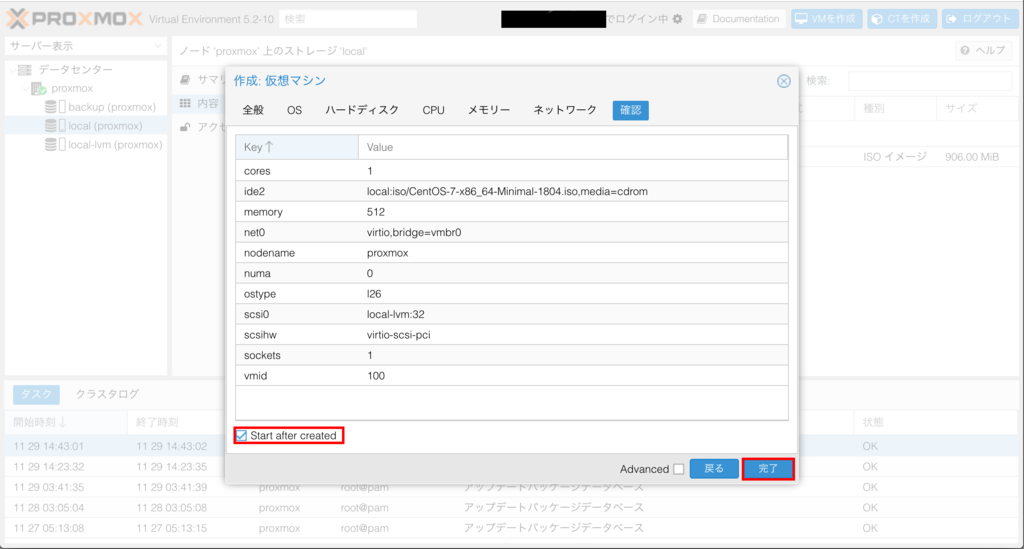Click the summary book icon in side panel
This screenshot has height=549, width=1024.
pyautogui.click(x=185, y=79)
